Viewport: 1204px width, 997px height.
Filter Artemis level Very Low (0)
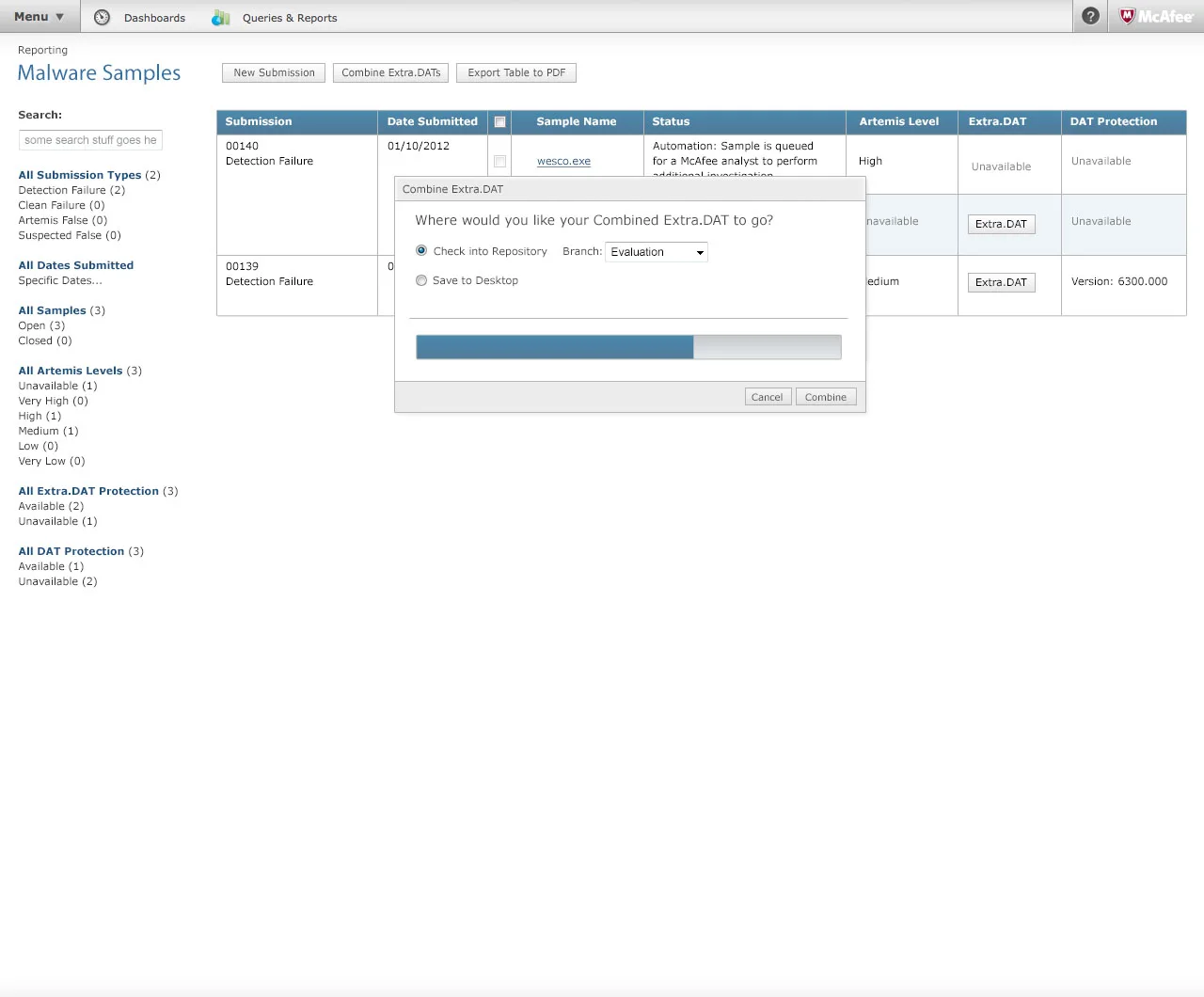(x=52, y=461)
